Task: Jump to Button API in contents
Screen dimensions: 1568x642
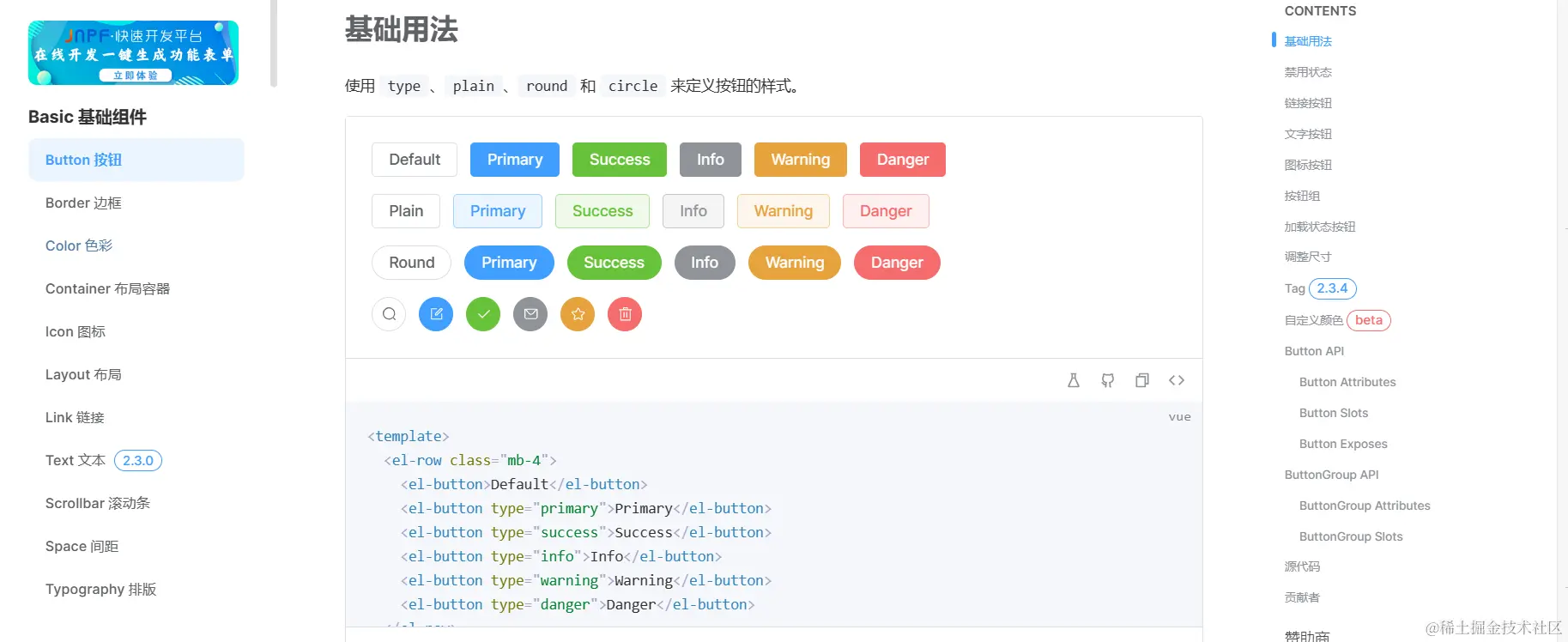Action: (x=1314, y=351)
